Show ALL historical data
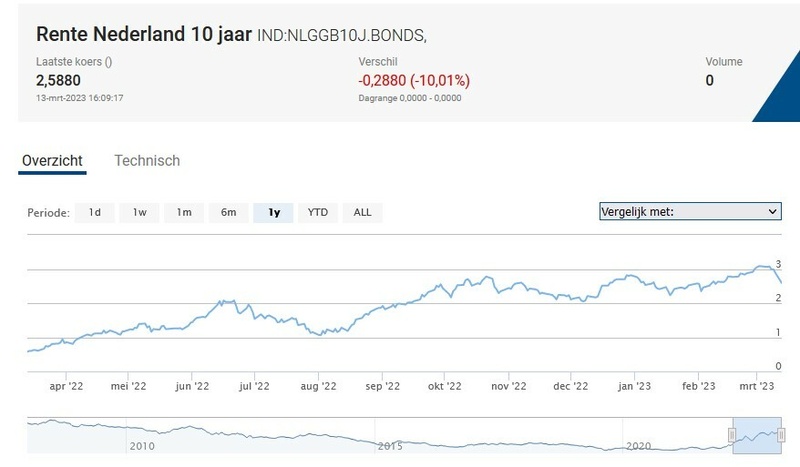 (x=362, y=212)
